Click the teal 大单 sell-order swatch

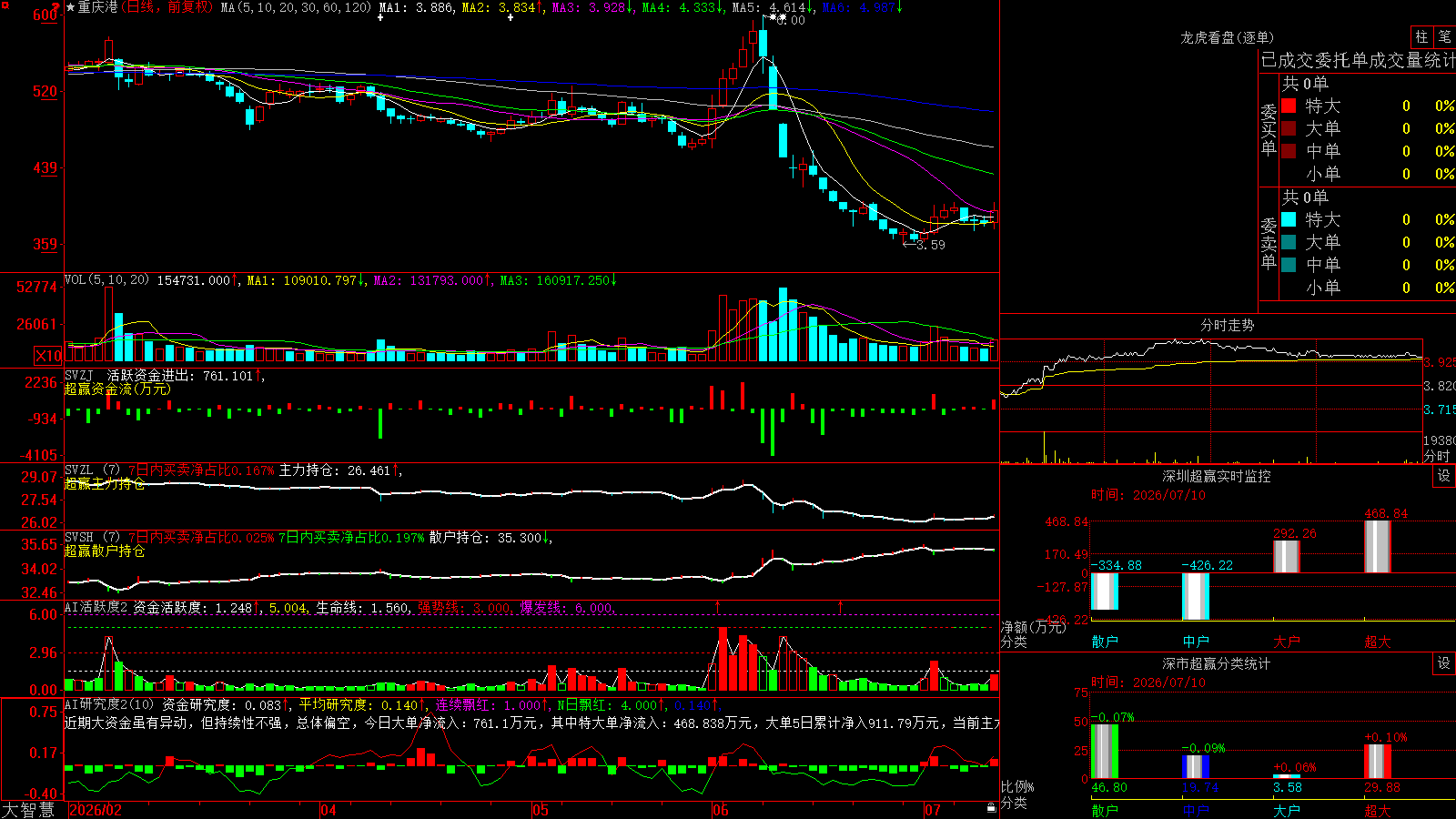click(1289, 242)
